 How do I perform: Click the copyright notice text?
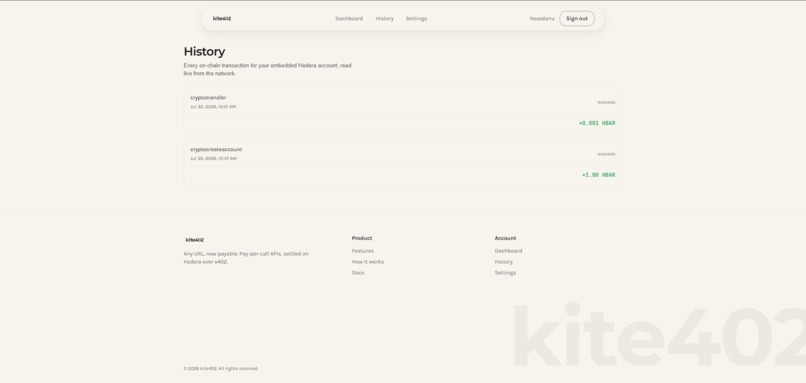[221, 369]
